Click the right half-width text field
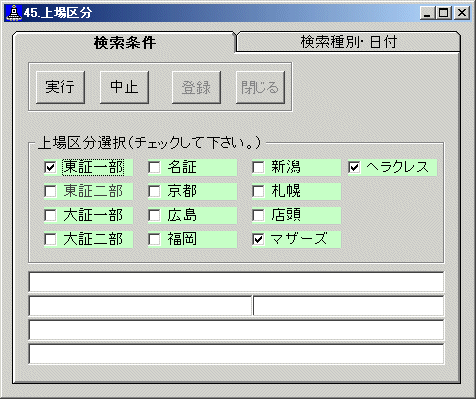This screenshot has width=476, height=399. (349, 306)
